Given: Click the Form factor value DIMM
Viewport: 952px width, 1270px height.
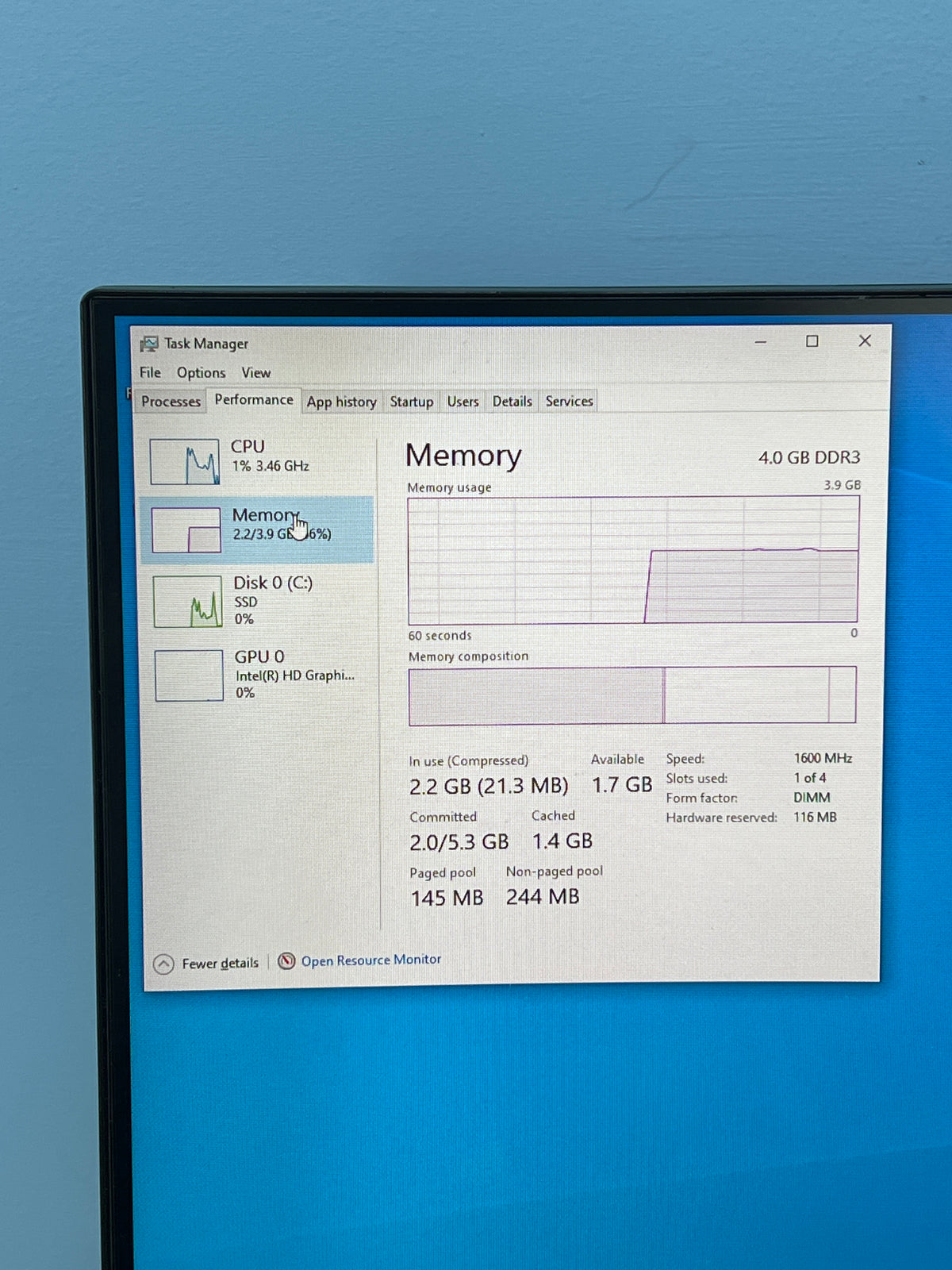Looking at the screenshot, I should click(x=812, y=798).
